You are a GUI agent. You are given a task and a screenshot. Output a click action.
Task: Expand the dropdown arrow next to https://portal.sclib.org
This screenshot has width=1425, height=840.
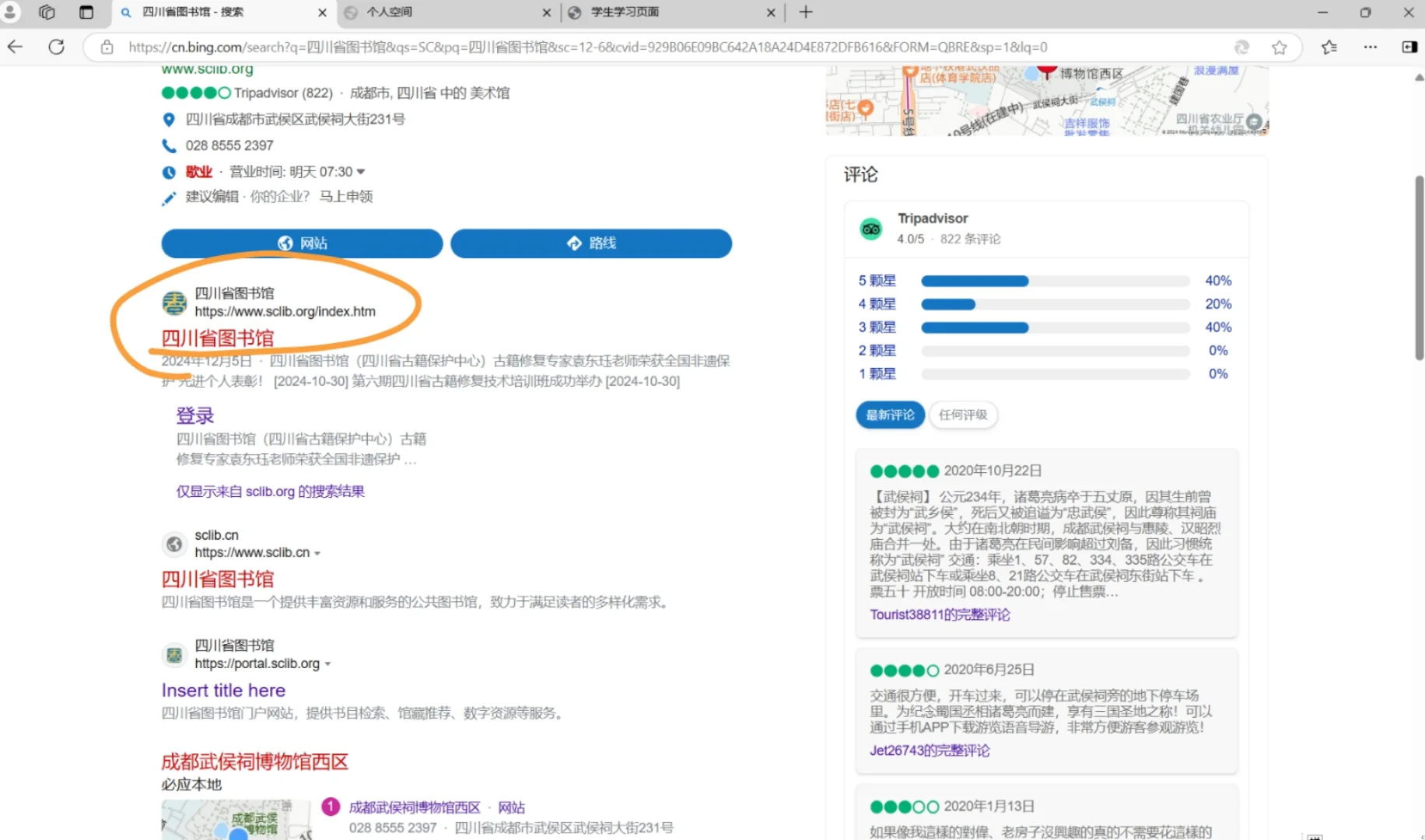pyautogui.click(x=327, y=664)
